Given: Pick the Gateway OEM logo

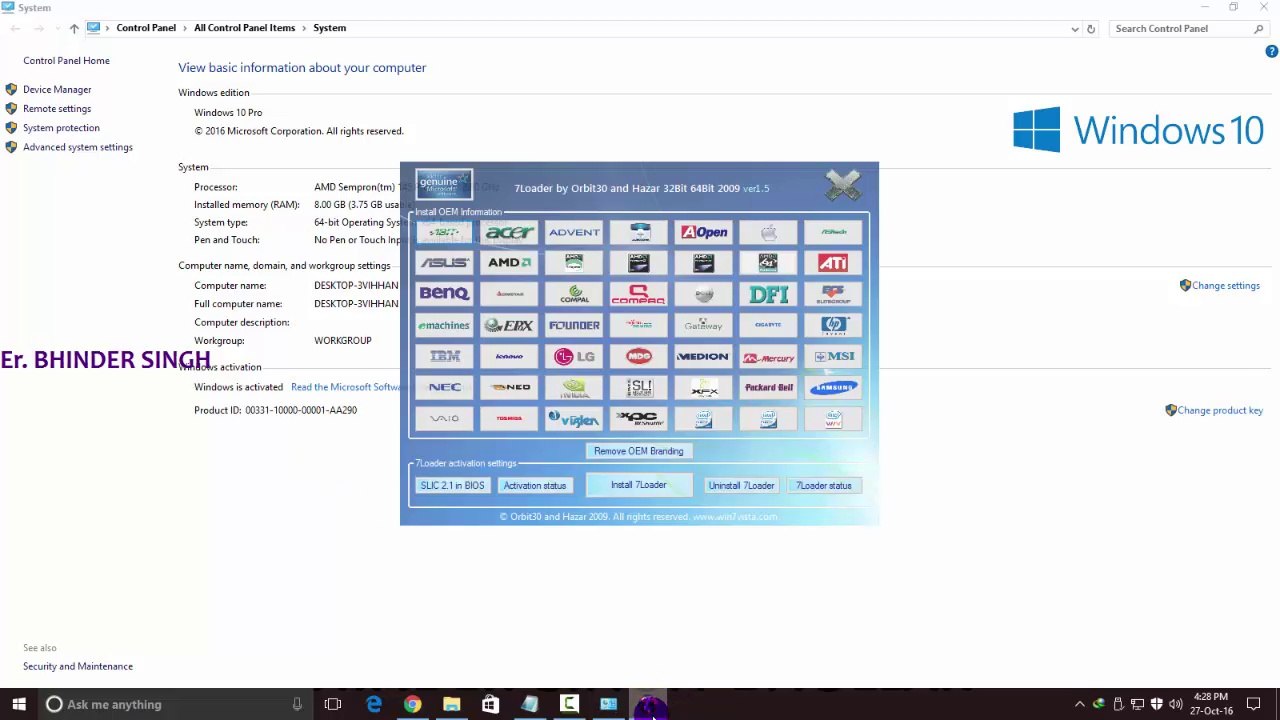Looking at the screenshot, I should coord(704,325).
